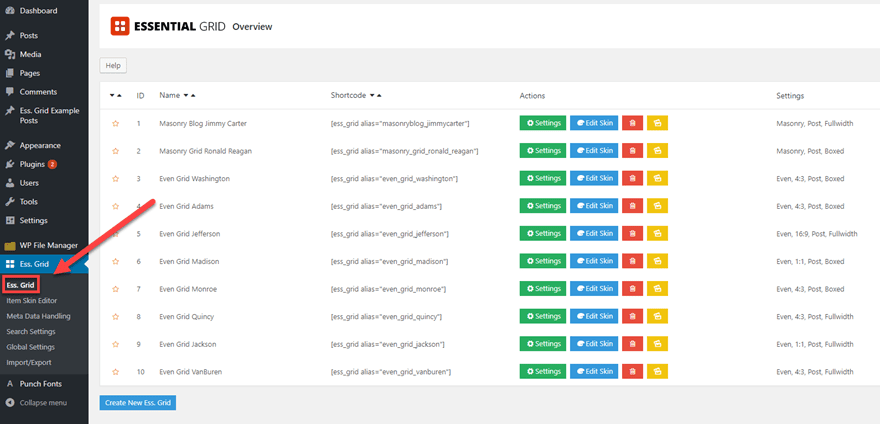
Task: Duplicate the Even Grid Jackson grid
Action: 657,344
